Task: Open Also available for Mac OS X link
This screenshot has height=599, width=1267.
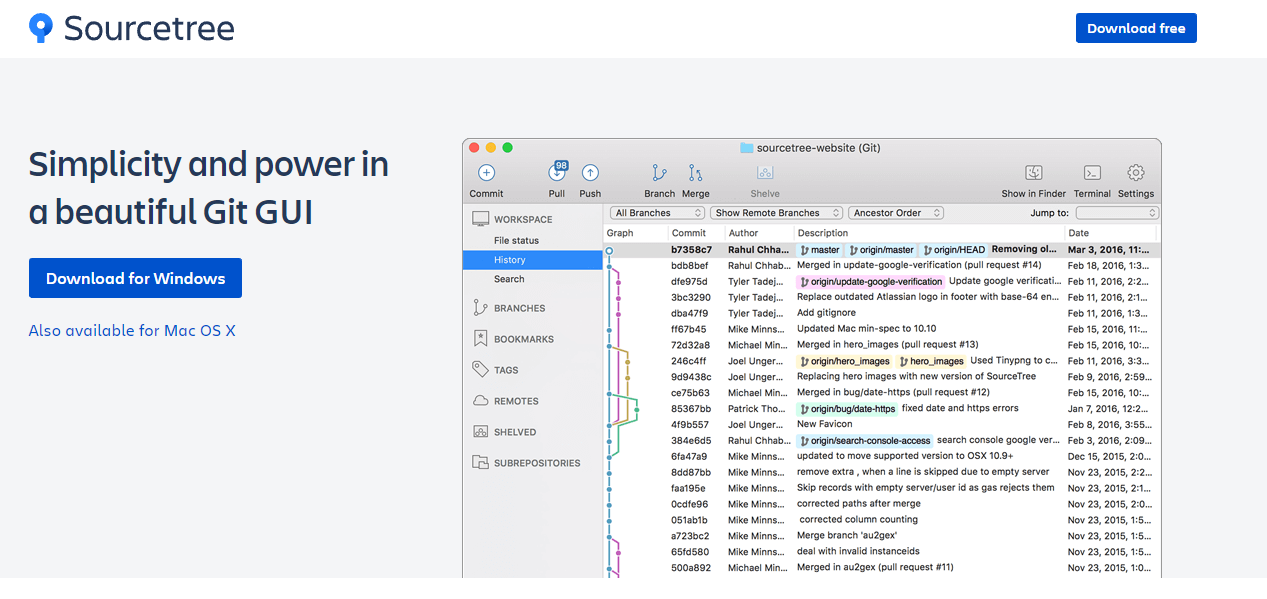Action: (132, 330)
